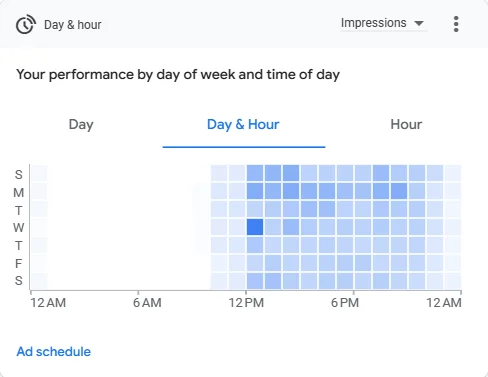Open the Impressions metric dropdown
Screen dimensions: 488x377
pos(384,23)
